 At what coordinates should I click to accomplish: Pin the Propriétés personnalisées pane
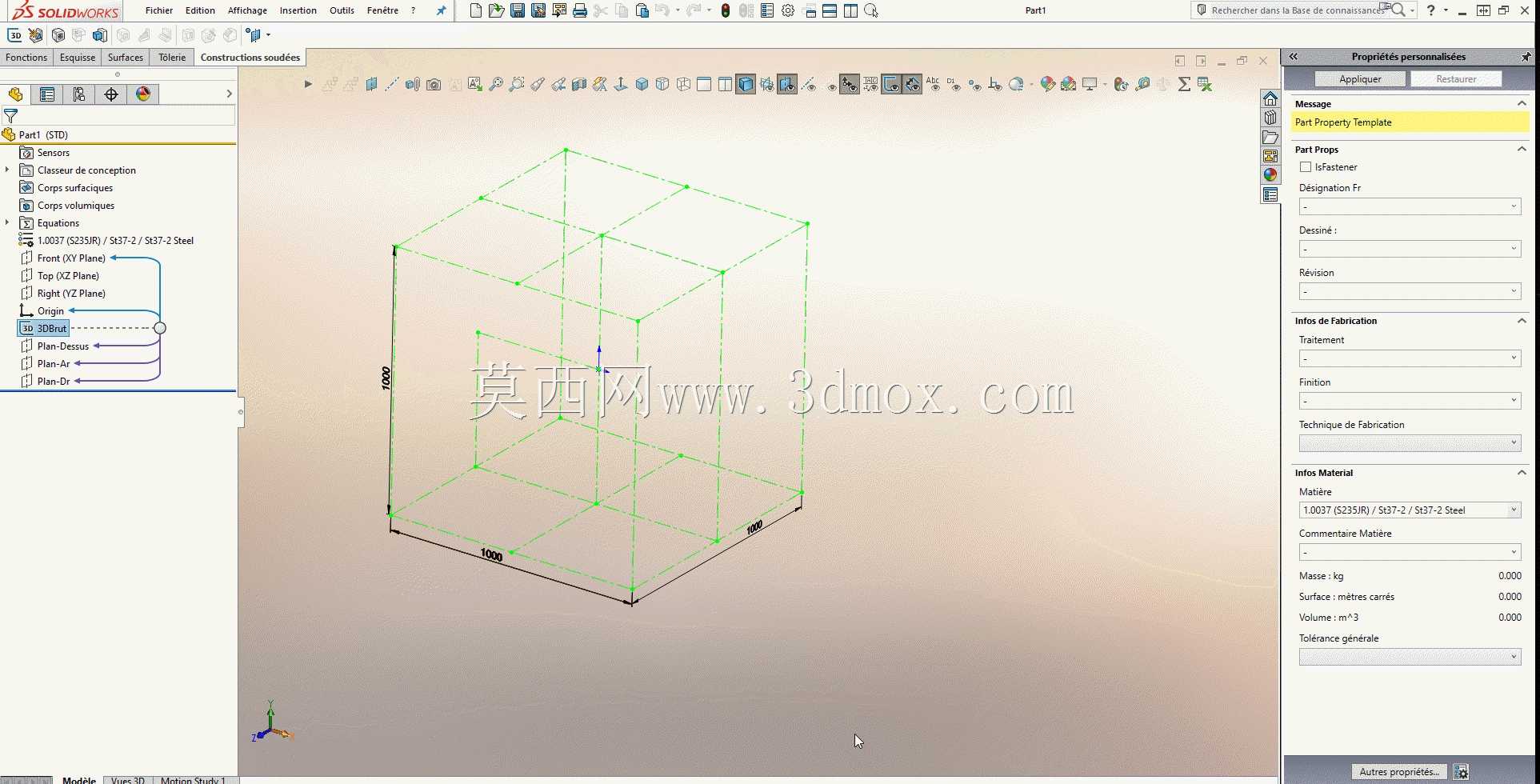pyautogui.click(x=1526, y=57)
